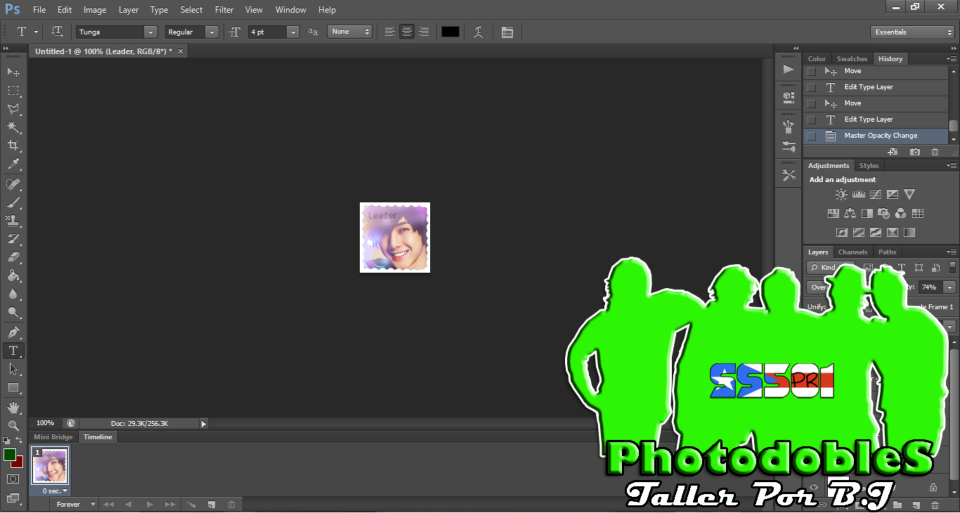Select the Path Selection tool
960x513 pixels.
tap(13, 369)
